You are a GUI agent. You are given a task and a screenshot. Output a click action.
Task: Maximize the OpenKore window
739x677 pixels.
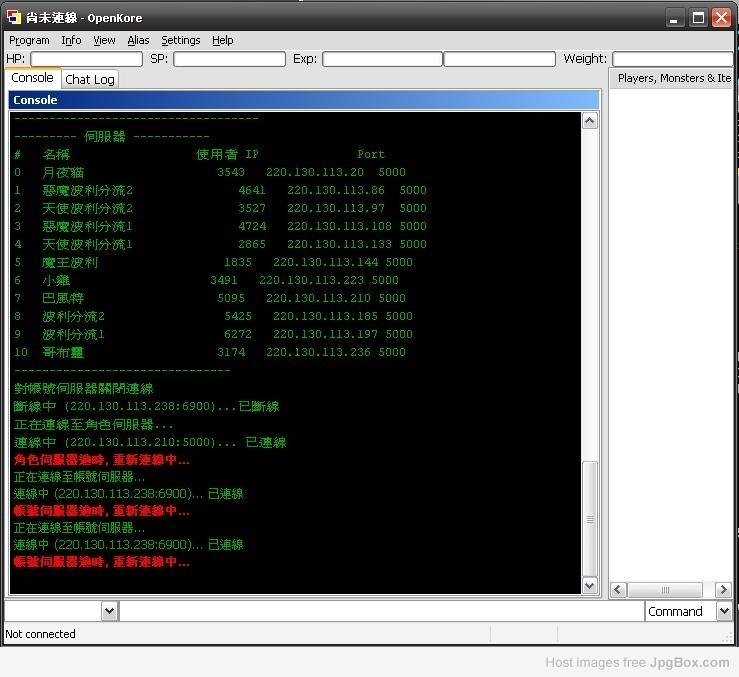pos(698,18)
